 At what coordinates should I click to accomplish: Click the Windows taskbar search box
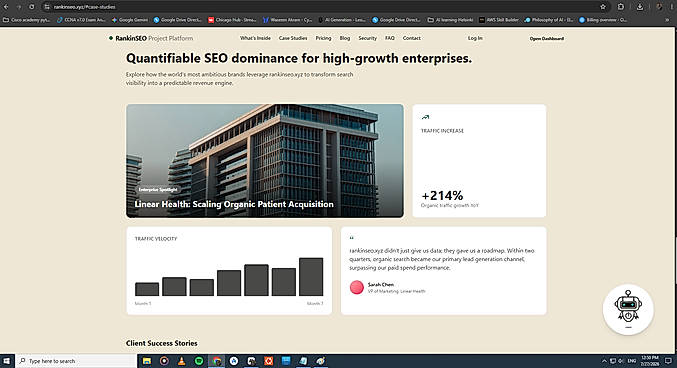76,361
